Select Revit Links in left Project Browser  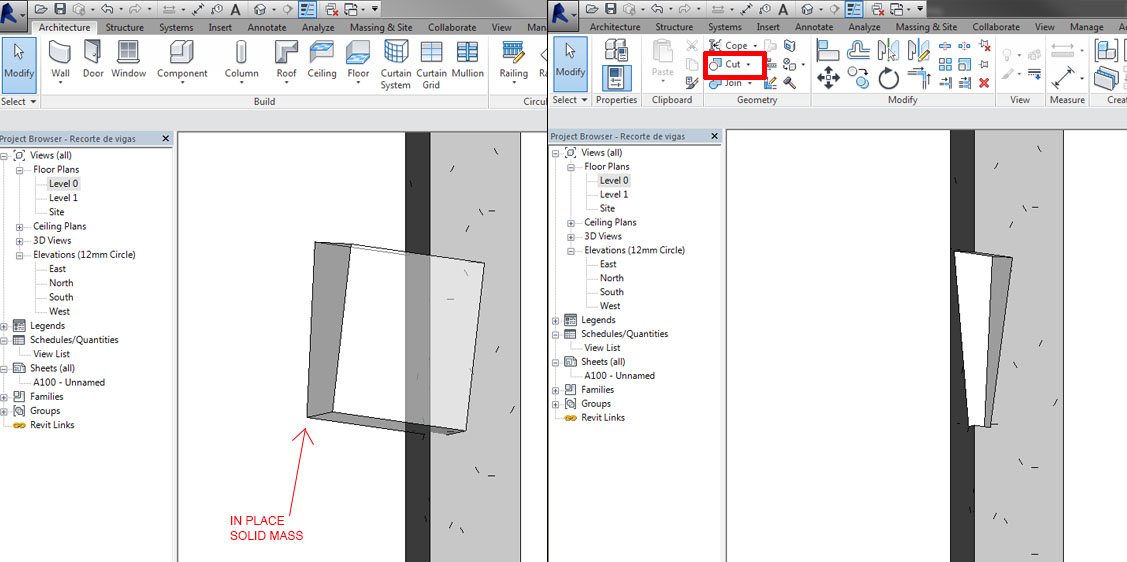[x=52, y=425]
